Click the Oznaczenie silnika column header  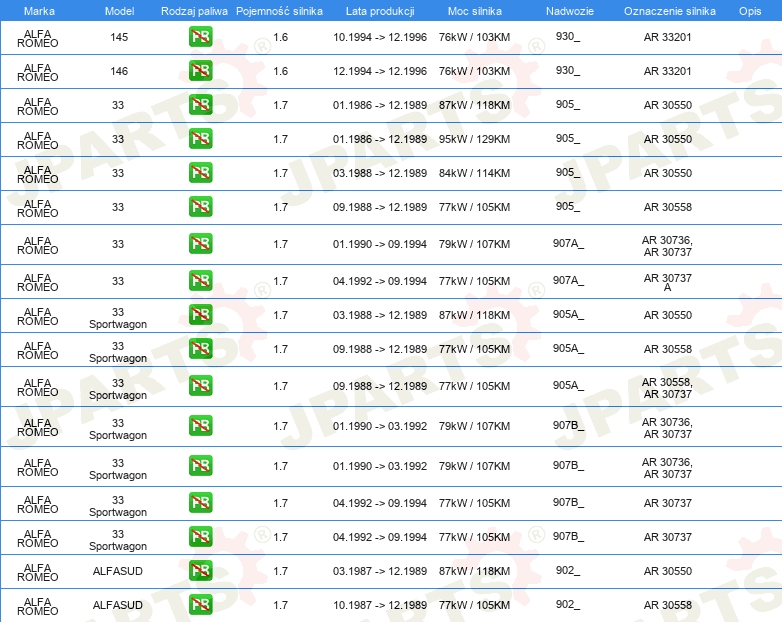click(x=670, y=11)
